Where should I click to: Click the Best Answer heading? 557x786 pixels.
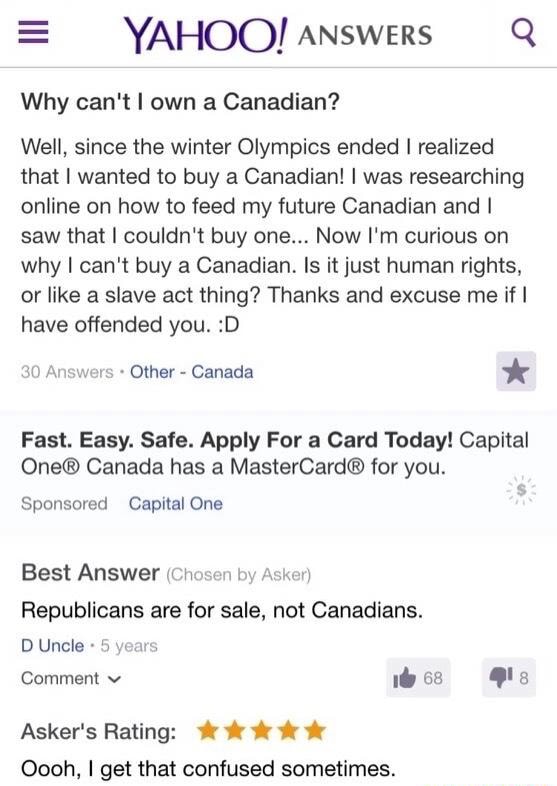pos(90,572)
